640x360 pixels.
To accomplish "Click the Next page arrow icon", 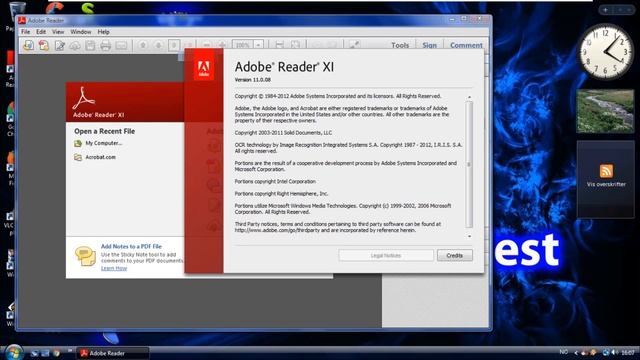I will pos(158,45).
